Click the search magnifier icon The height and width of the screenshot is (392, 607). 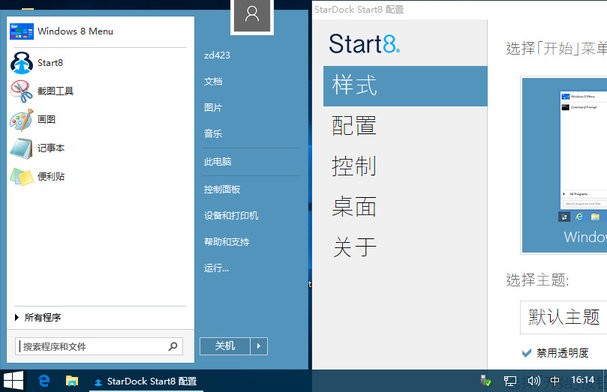pyautogui.click(x=173, y=346)
